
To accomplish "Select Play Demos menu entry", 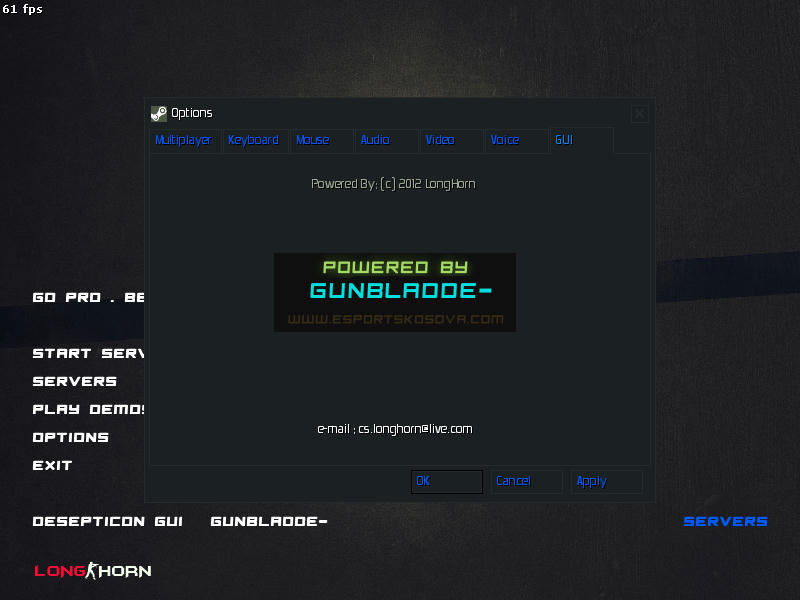I will tap(88, 410).
